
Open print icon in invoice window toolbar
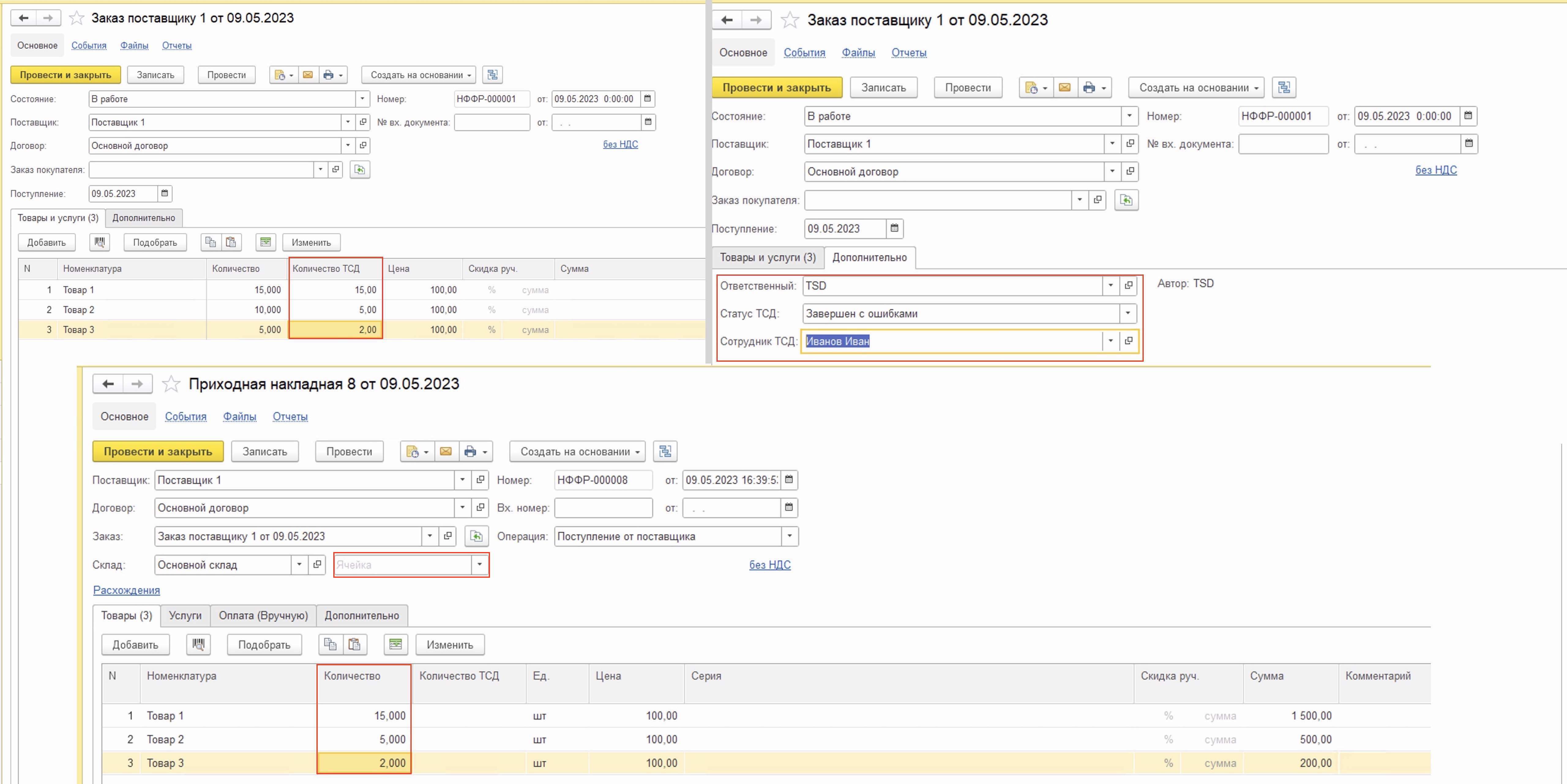(475, 451)
